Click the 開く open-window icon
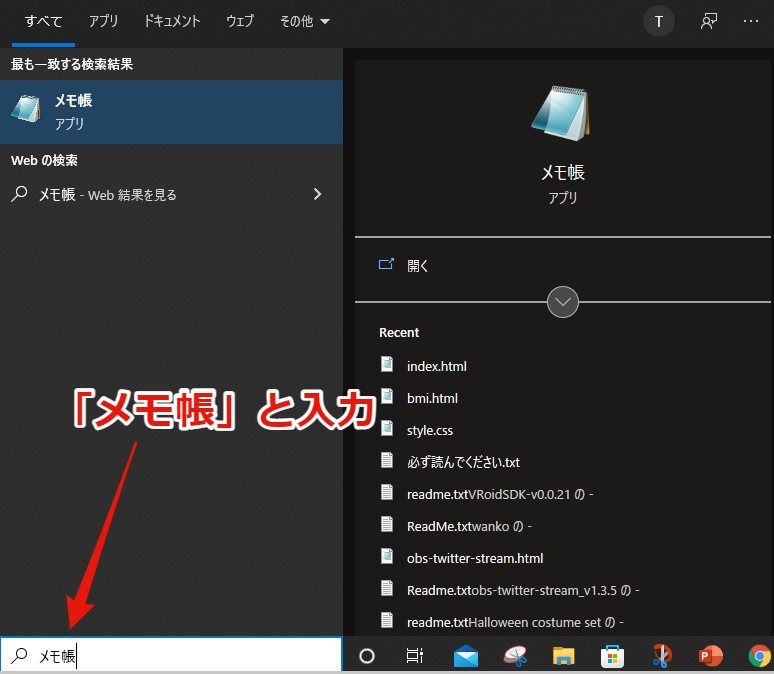774x674 pixels. point(386,264)
